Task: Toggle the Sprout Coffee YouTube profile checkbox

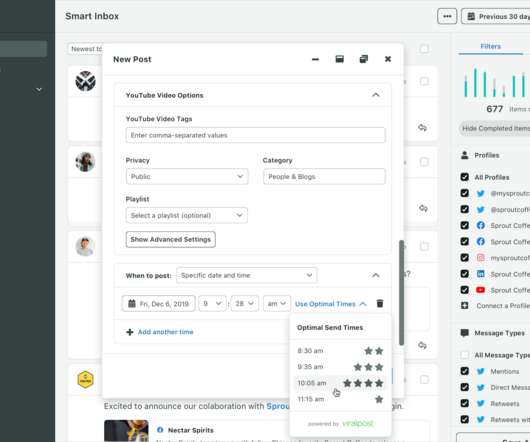Action: 465,290
